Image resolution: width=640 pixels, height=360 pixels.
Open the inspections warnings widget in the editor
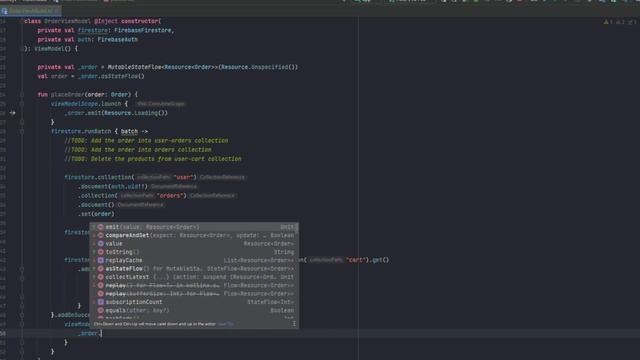point(620,22)
